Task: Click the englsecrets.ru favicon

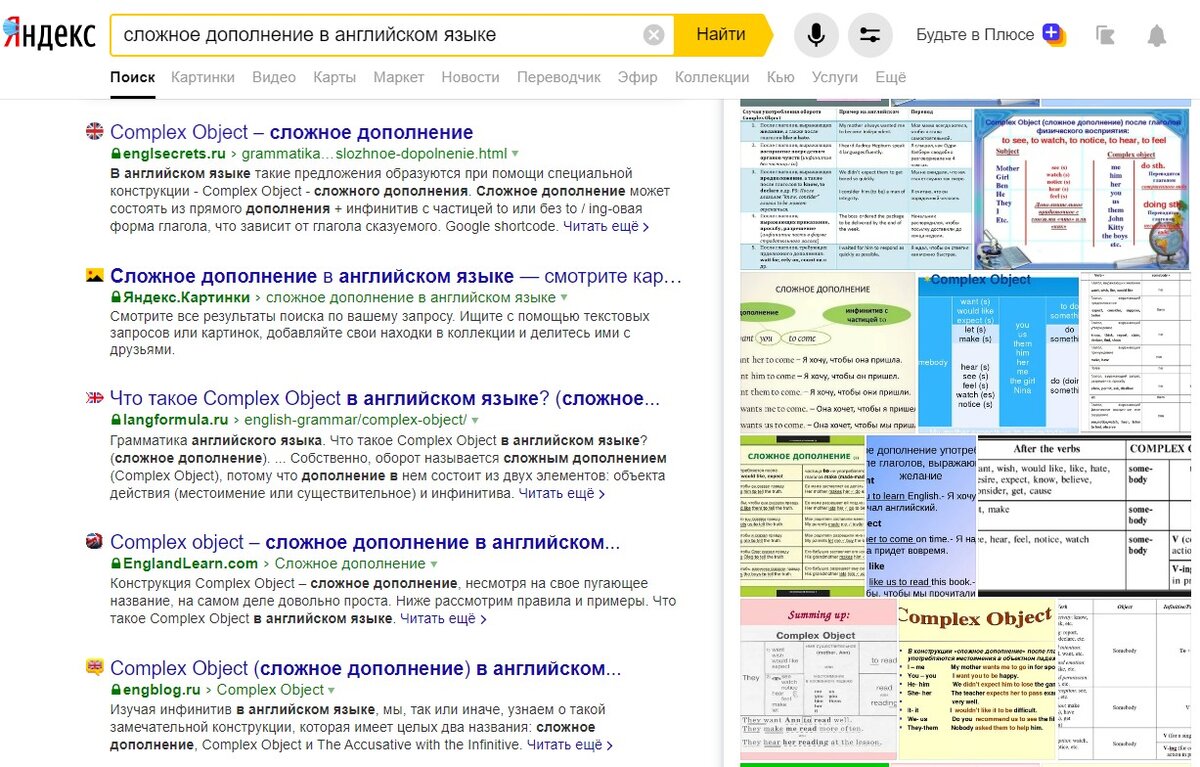Action: [95, 132]
